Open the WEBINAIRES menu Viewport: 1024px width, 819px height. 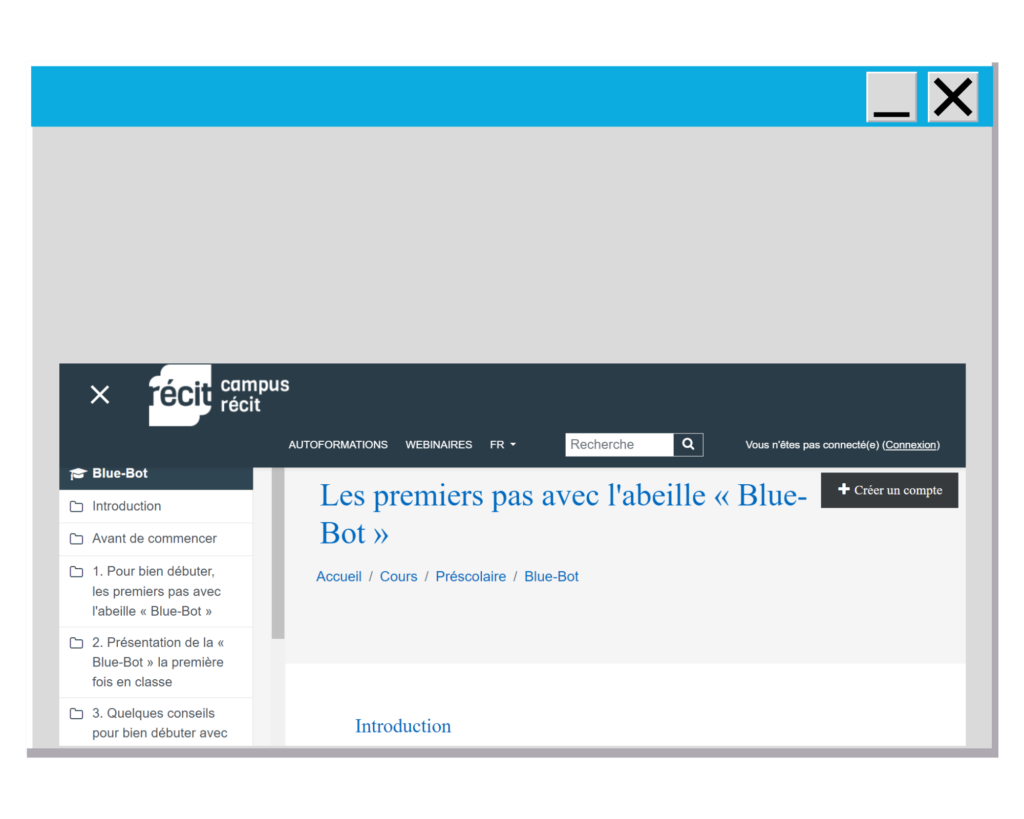click(x=439, y=445)
